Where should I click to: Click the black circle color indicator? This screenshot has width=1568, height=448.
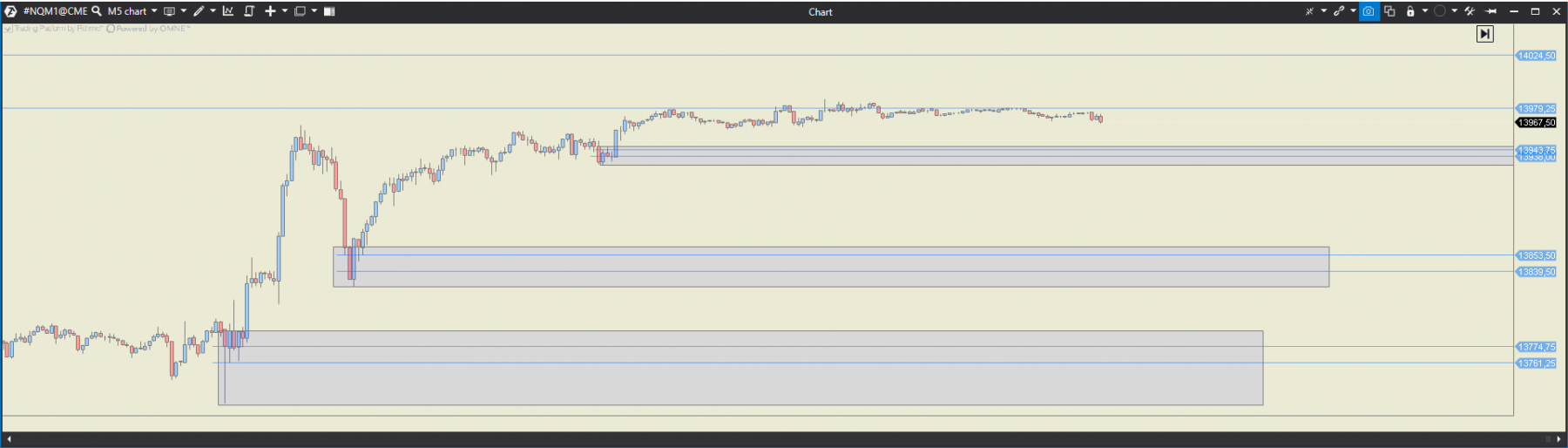tap(1440, 11)
